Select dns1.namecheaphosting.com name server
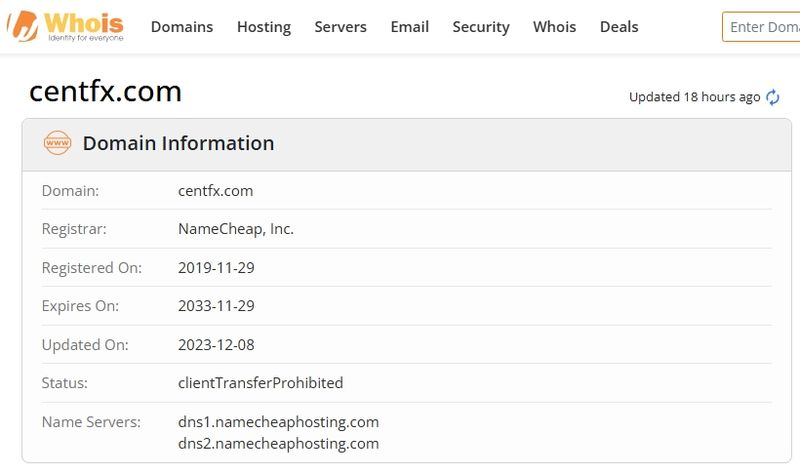Viewport: 800px width, 468px height. click(x=279, y=423)
